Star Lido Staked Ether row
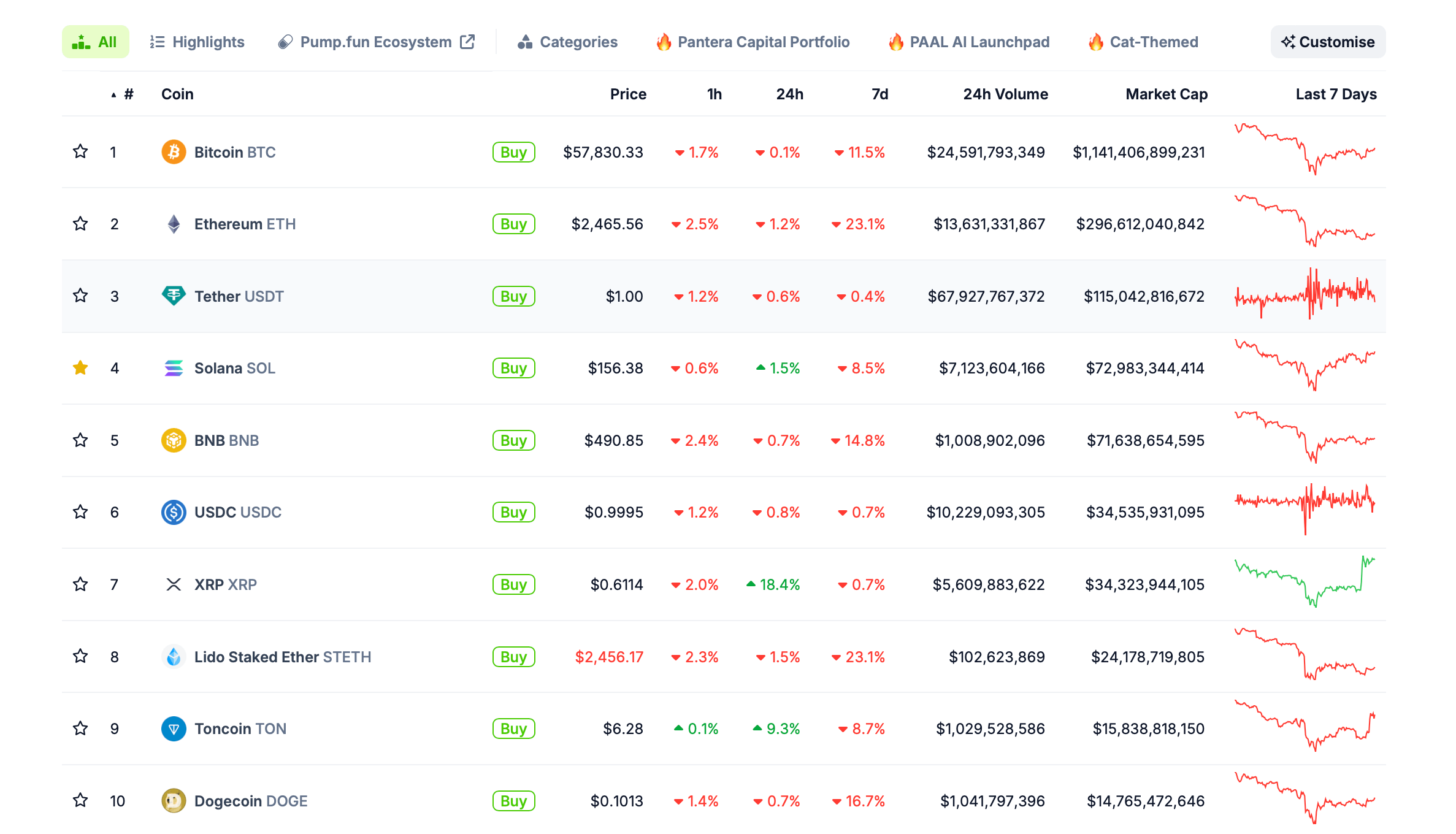Screen dimensions: 1456x834 80,656
